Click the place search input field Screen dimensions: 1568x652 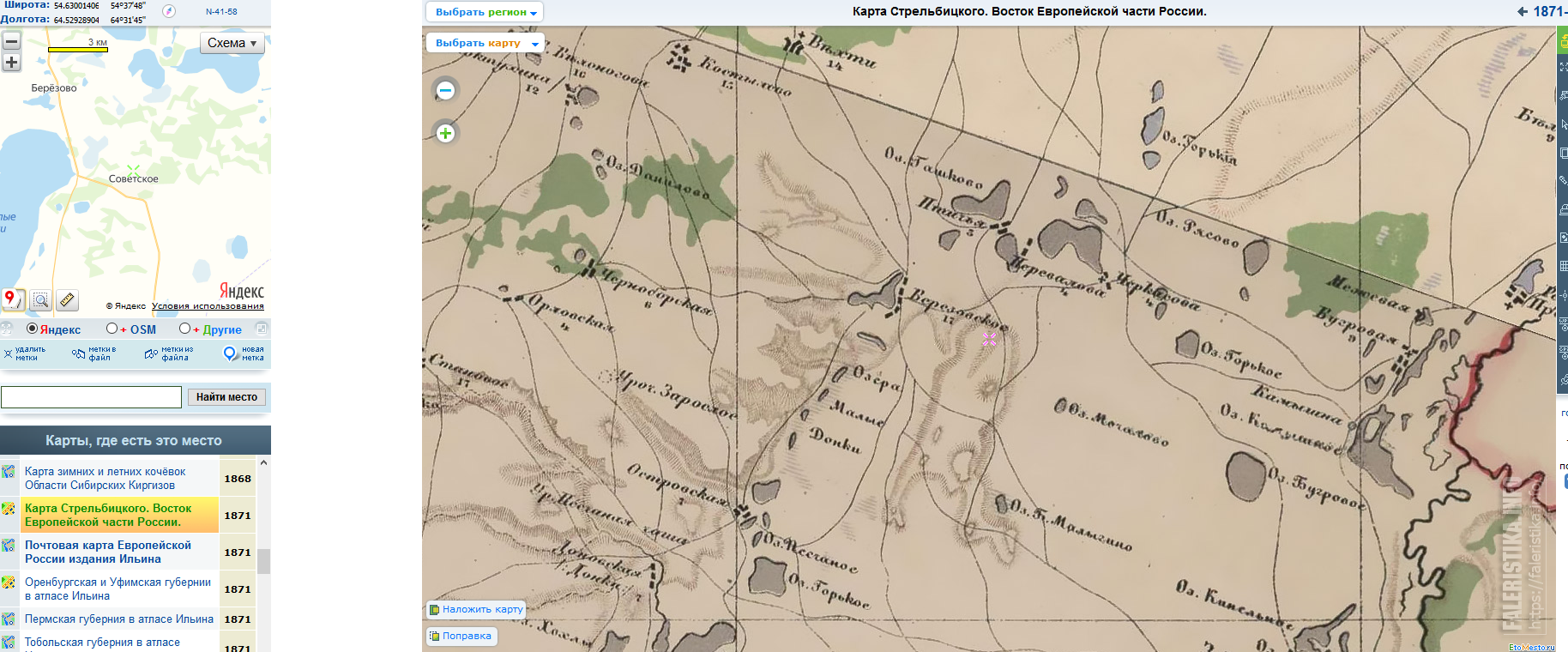[x=91, y=397]
